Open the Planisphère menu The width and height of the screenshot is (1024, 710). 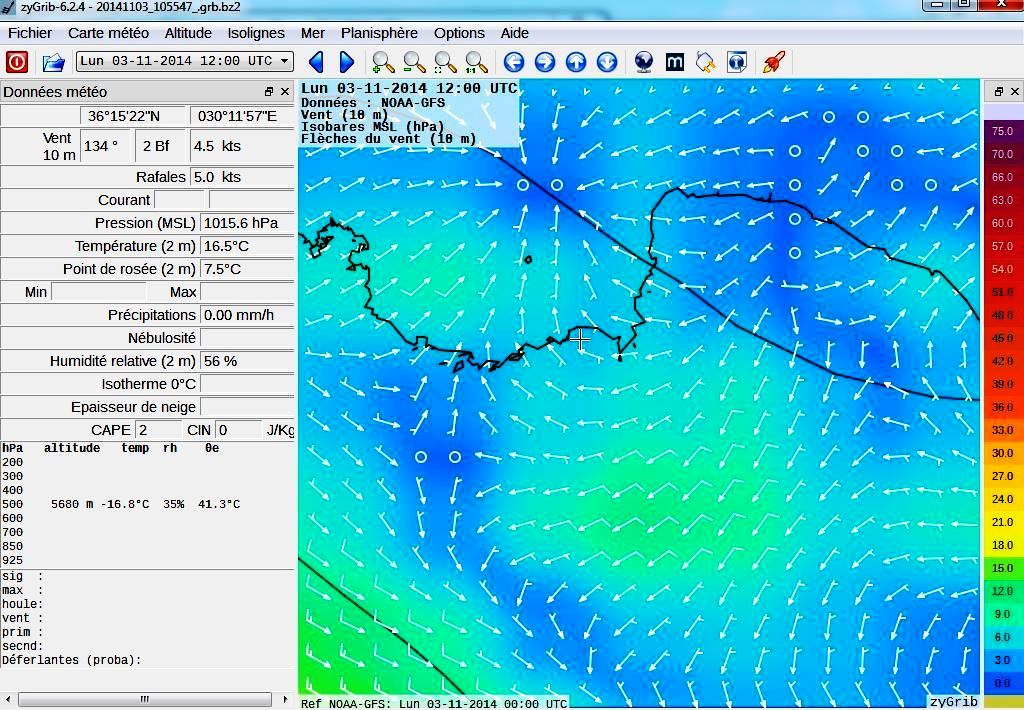tap(379, 33)
